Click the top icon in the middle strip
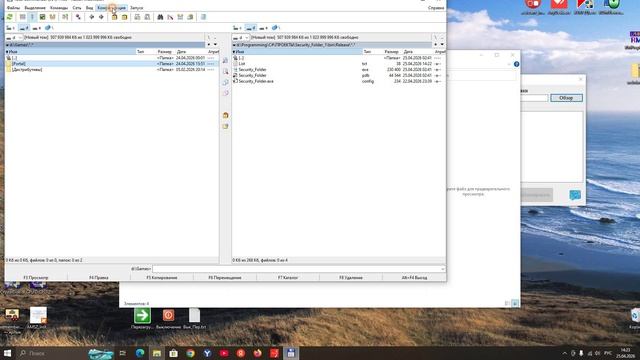Screen dimensions: 640x360 [x=225, y=60]
